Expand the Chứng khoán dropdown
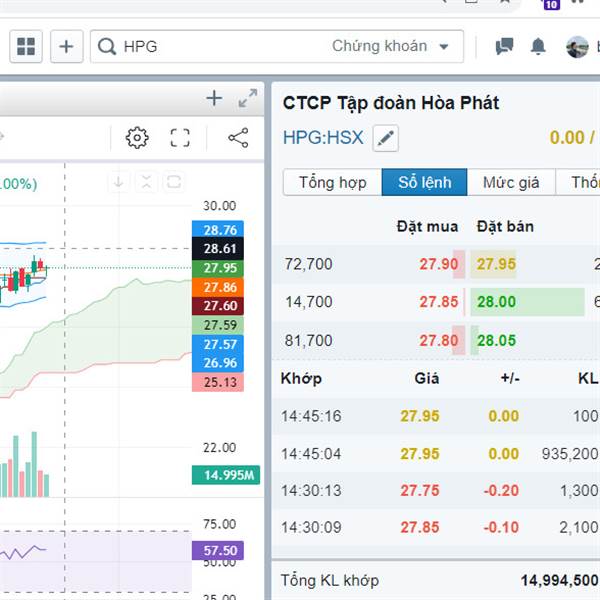This screenshot has height=600, width=600. (x=390, y=46)
